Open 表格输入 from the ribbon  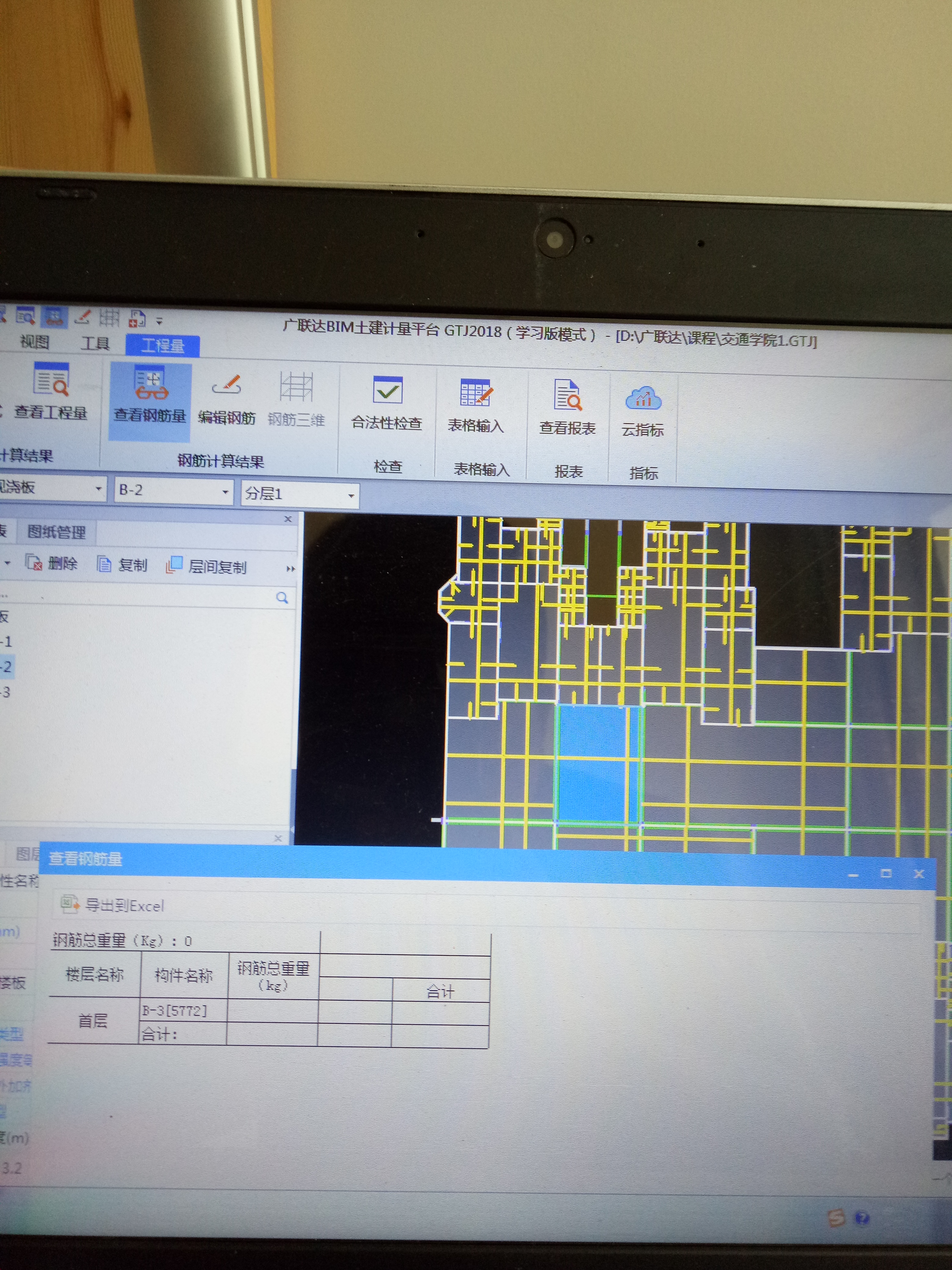click(476, 405)
